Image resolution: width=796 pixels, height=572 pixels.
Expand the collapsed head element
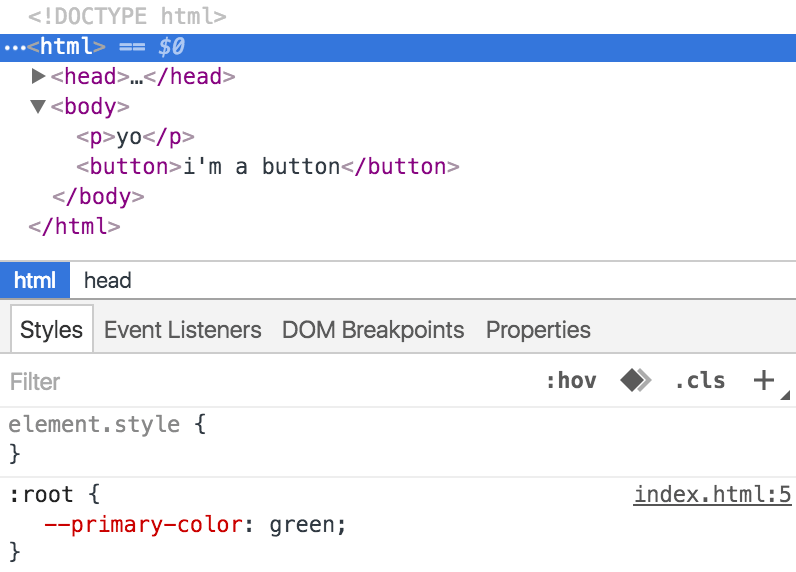pos(39,76)
